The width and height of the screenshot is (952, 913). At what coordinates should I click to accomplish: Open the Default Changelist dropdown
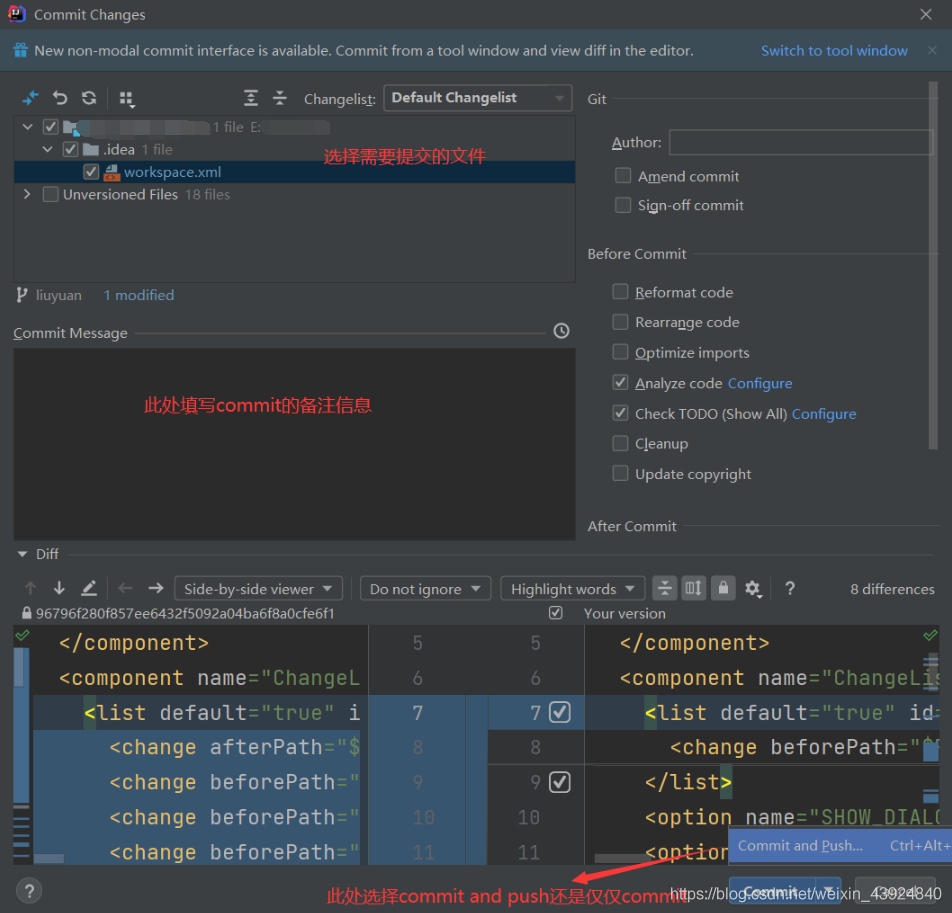pyautogui.click(x=477, y=98)
